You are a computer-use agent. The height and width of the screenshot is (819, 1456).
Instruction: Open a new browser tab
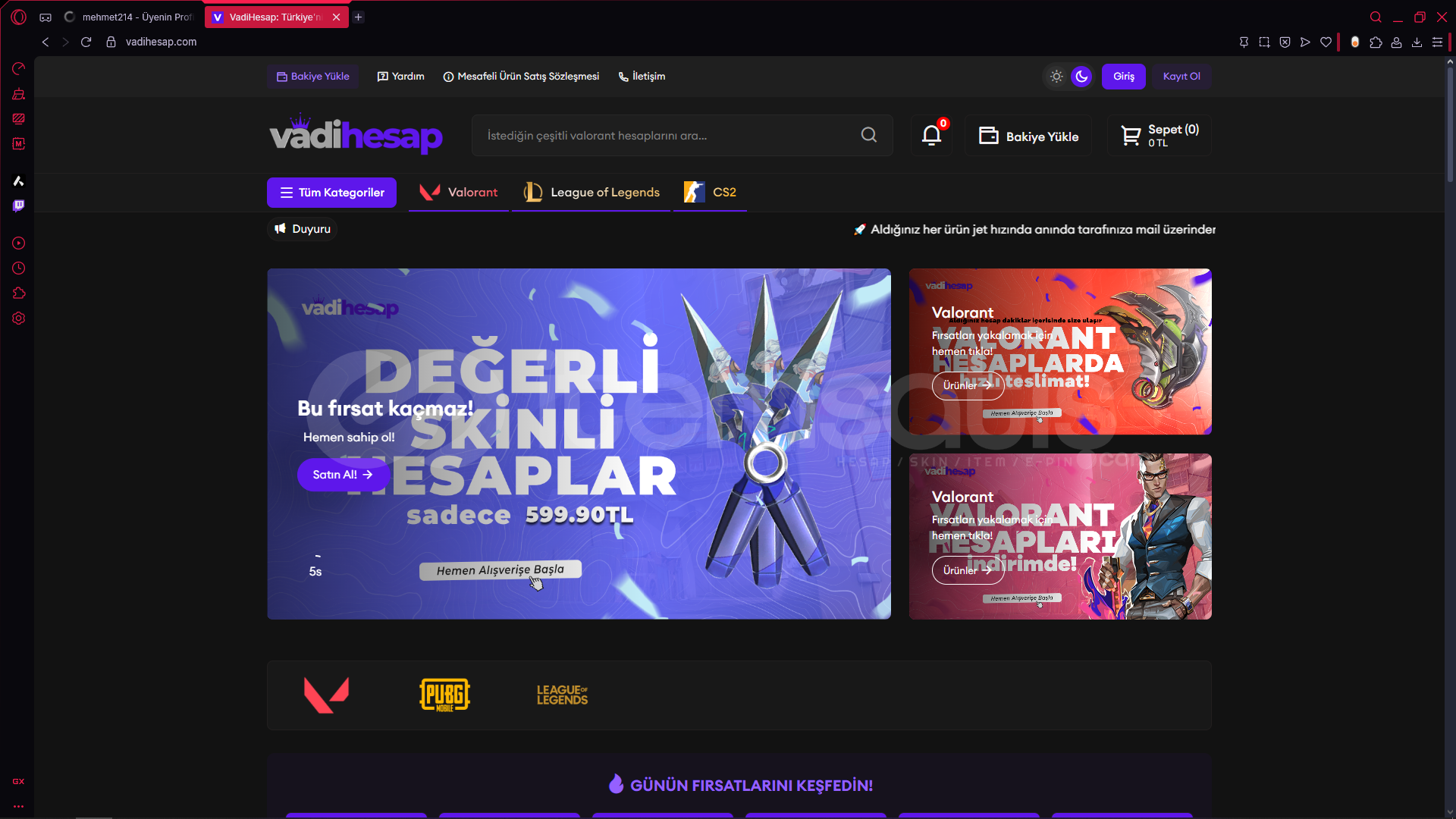(359, 17)
